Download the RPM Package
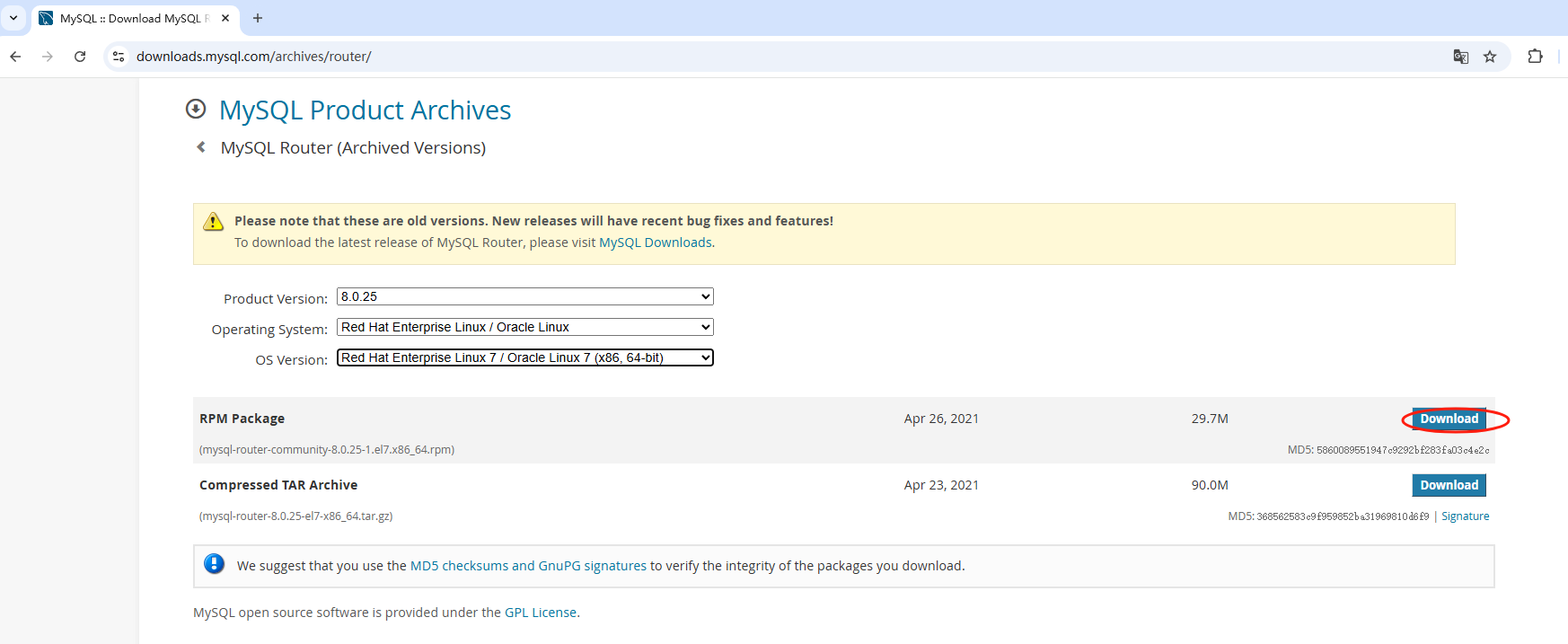Screen dimensions: 1568x644 (1449, 419)
